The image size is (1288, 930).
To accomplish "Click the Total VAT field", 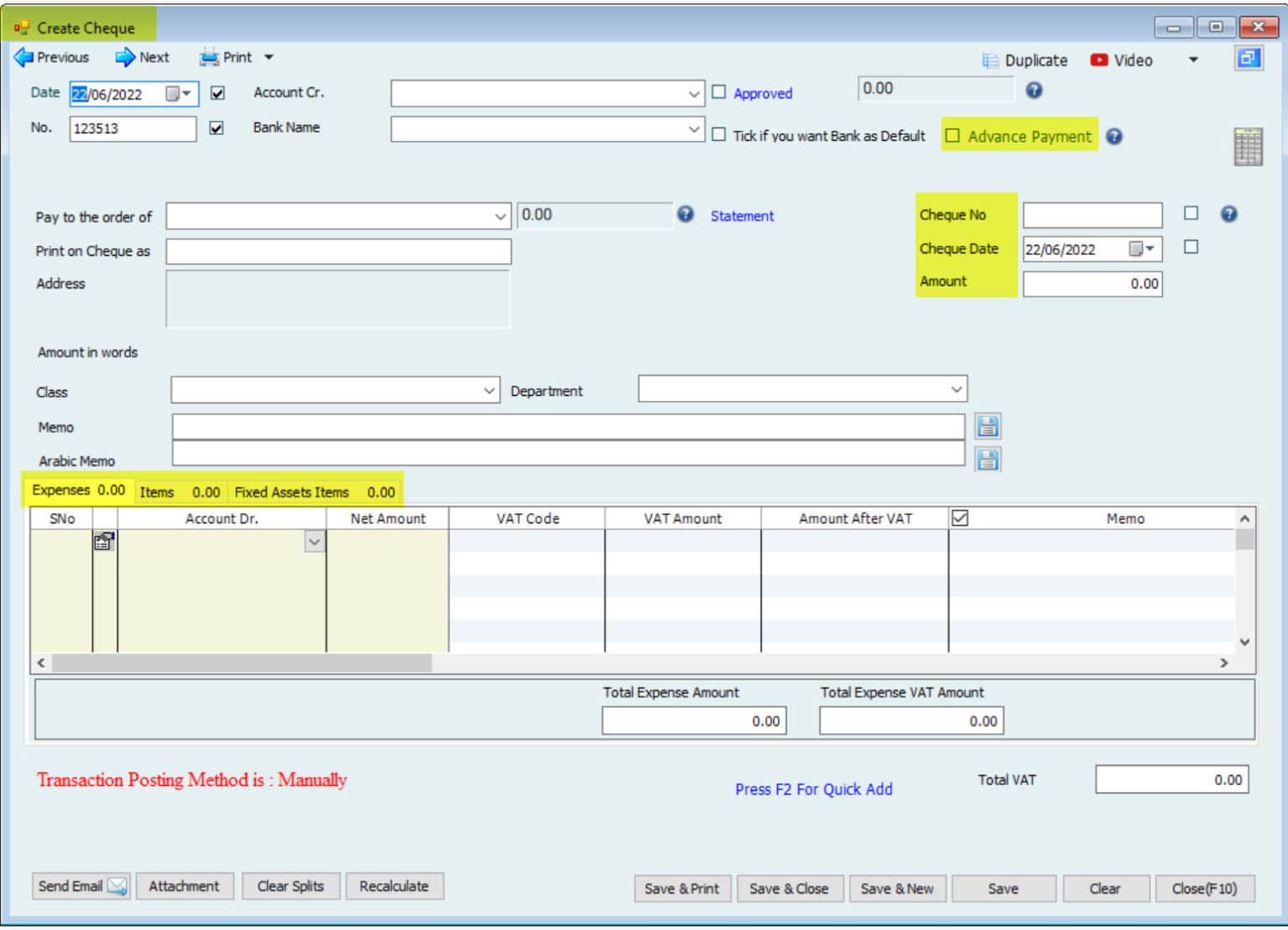I will click(x=1172, y=779).
